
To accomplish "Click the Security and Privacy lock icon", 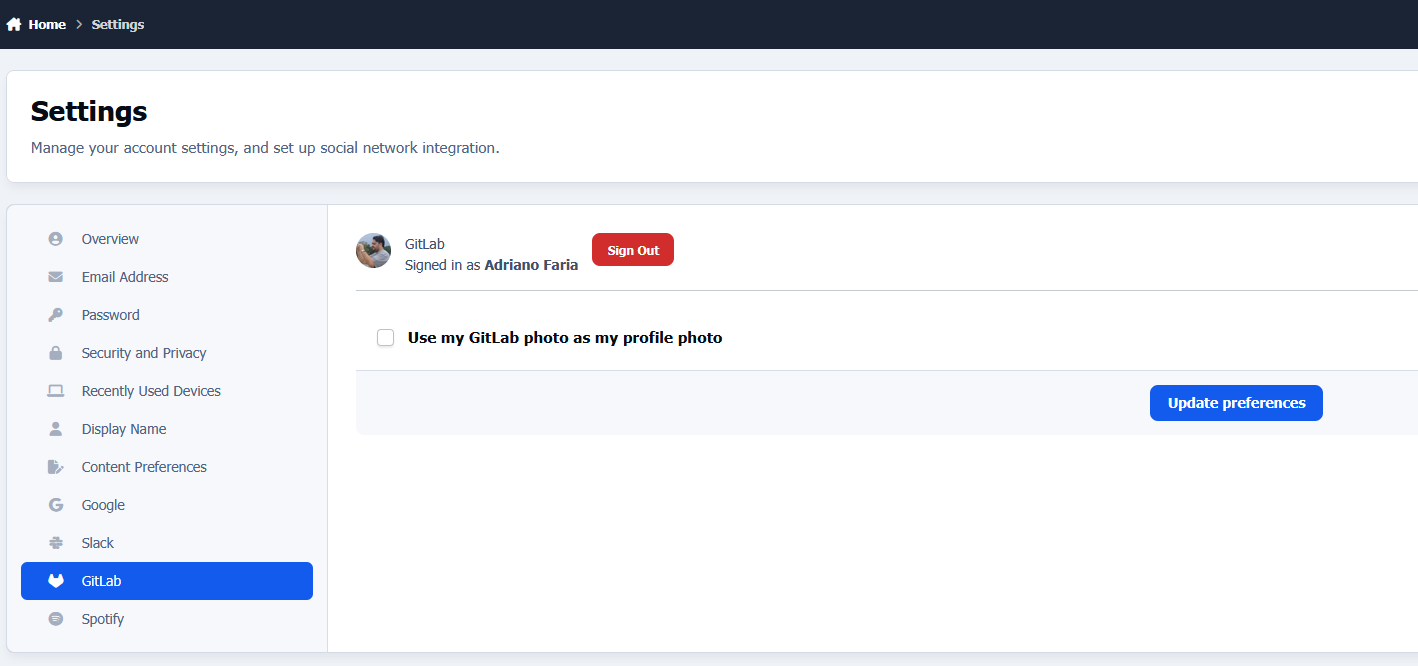I will tap(56, 353).
